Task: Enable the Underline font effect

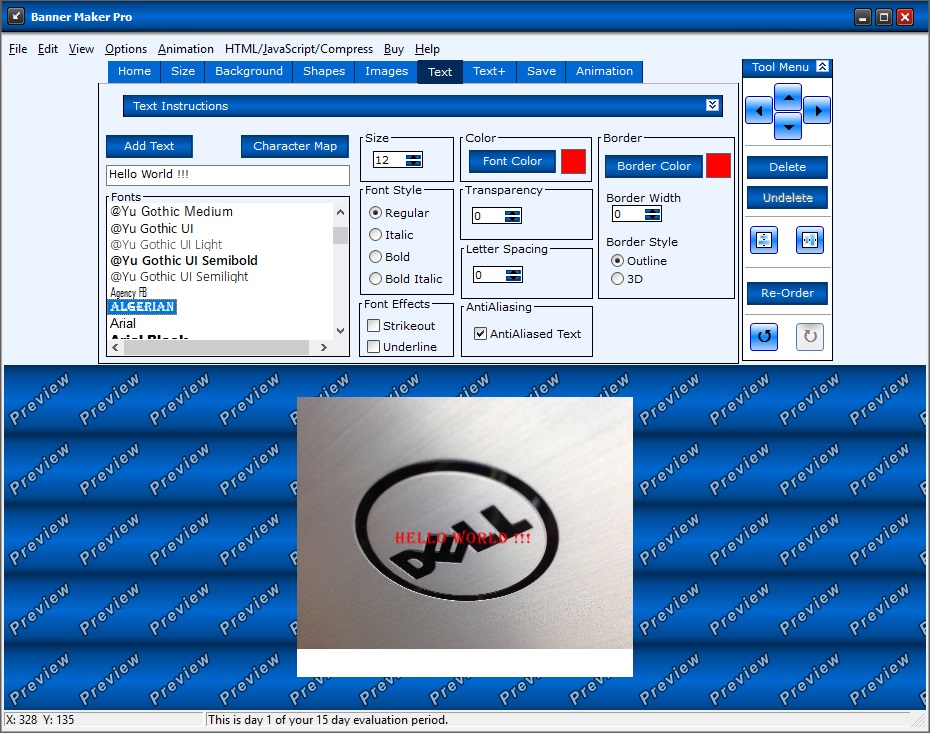Action: (375, 347)
